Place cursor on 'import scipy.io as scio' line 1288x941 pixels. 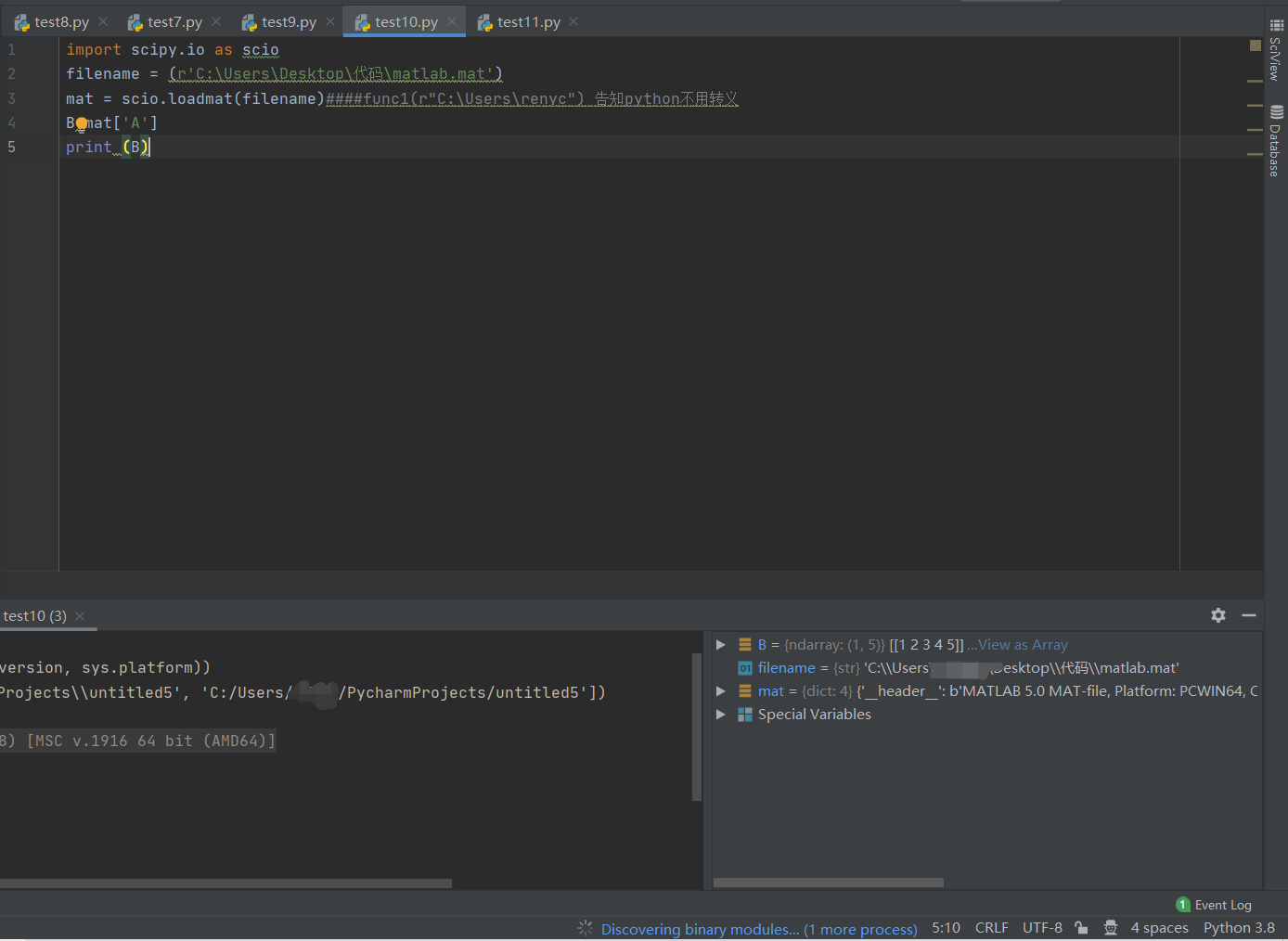[x=172, y=50]
